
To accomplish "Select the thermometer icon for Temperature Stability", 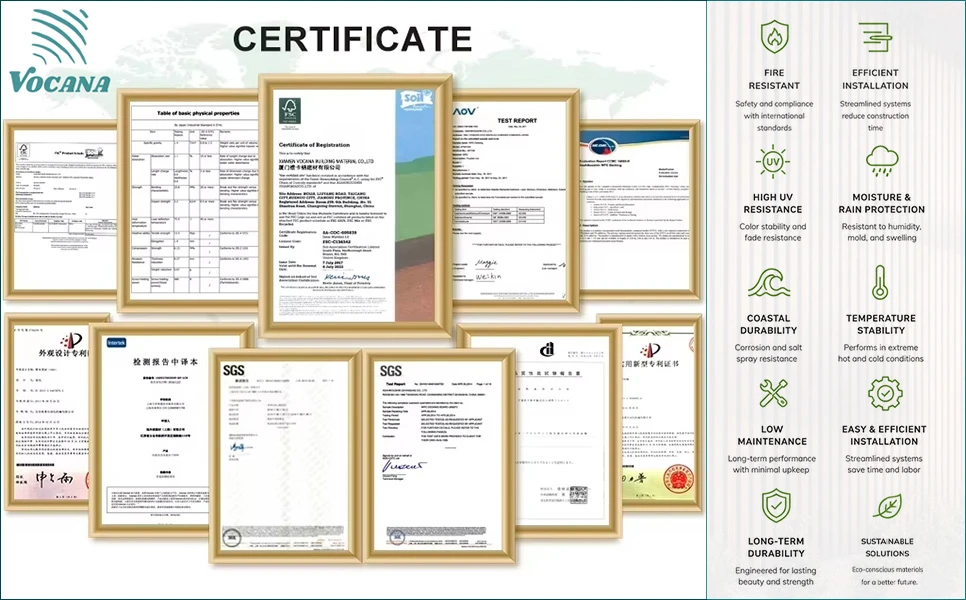I will [880, 283].
